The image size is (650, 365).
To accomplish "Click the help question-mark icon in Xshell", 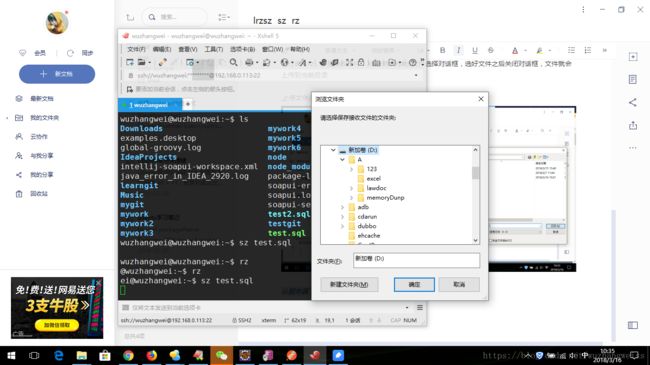I will tap(412, 63).
